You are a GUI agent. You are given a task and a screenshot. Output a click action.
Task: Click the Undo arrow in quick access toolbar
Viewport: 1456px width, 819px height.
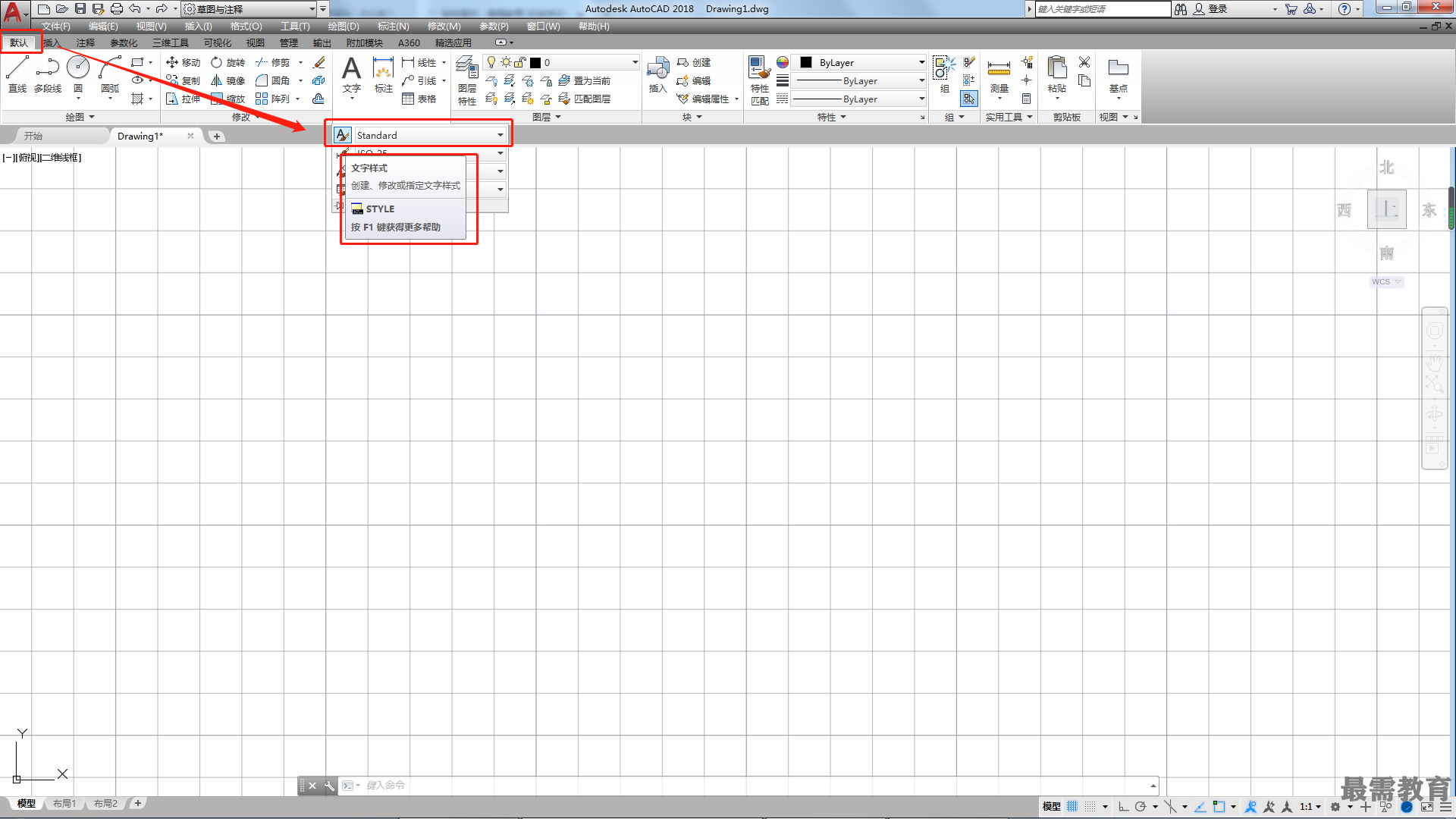point(135,9)
